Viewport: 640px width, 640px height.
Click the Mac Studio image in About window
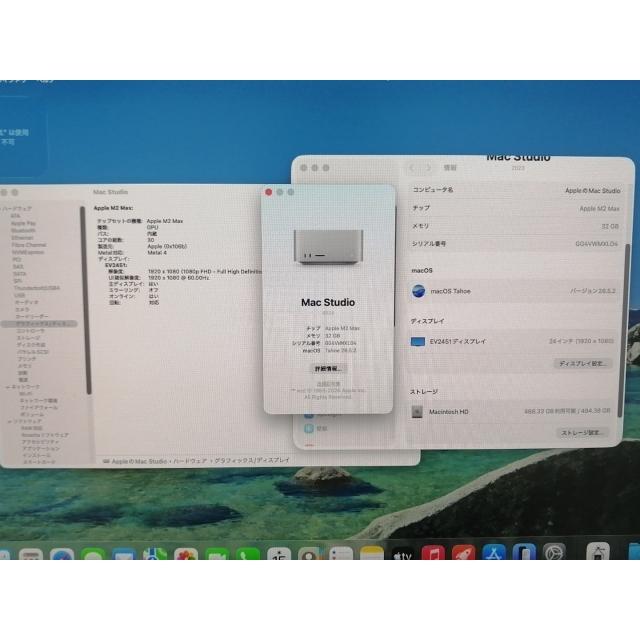[x=328, y=246]
